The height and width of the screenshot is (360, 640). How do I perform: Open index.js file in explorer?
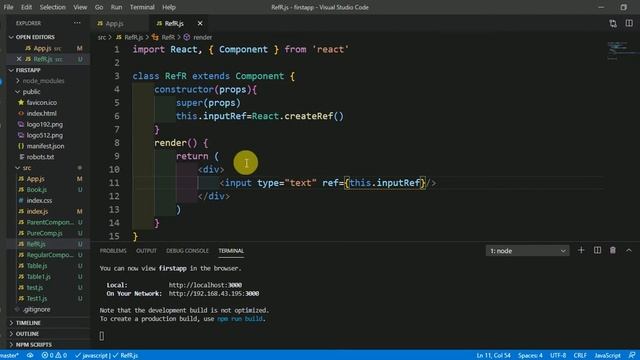coord(37,211)
